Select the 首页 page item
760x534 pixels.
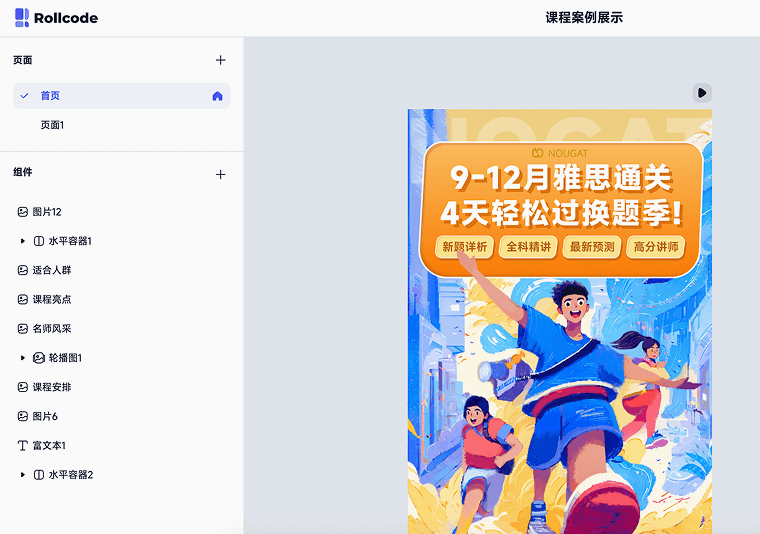click(x=122, y=96)
